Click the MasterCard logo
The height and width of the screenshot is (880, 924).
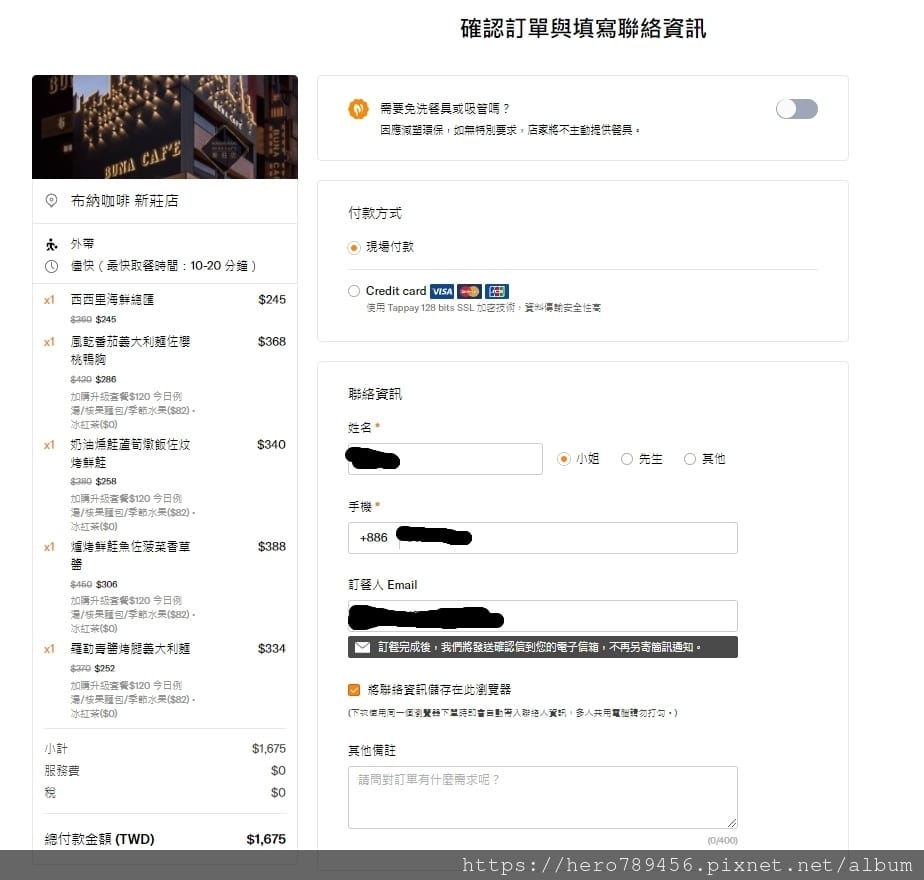point(470,291)
